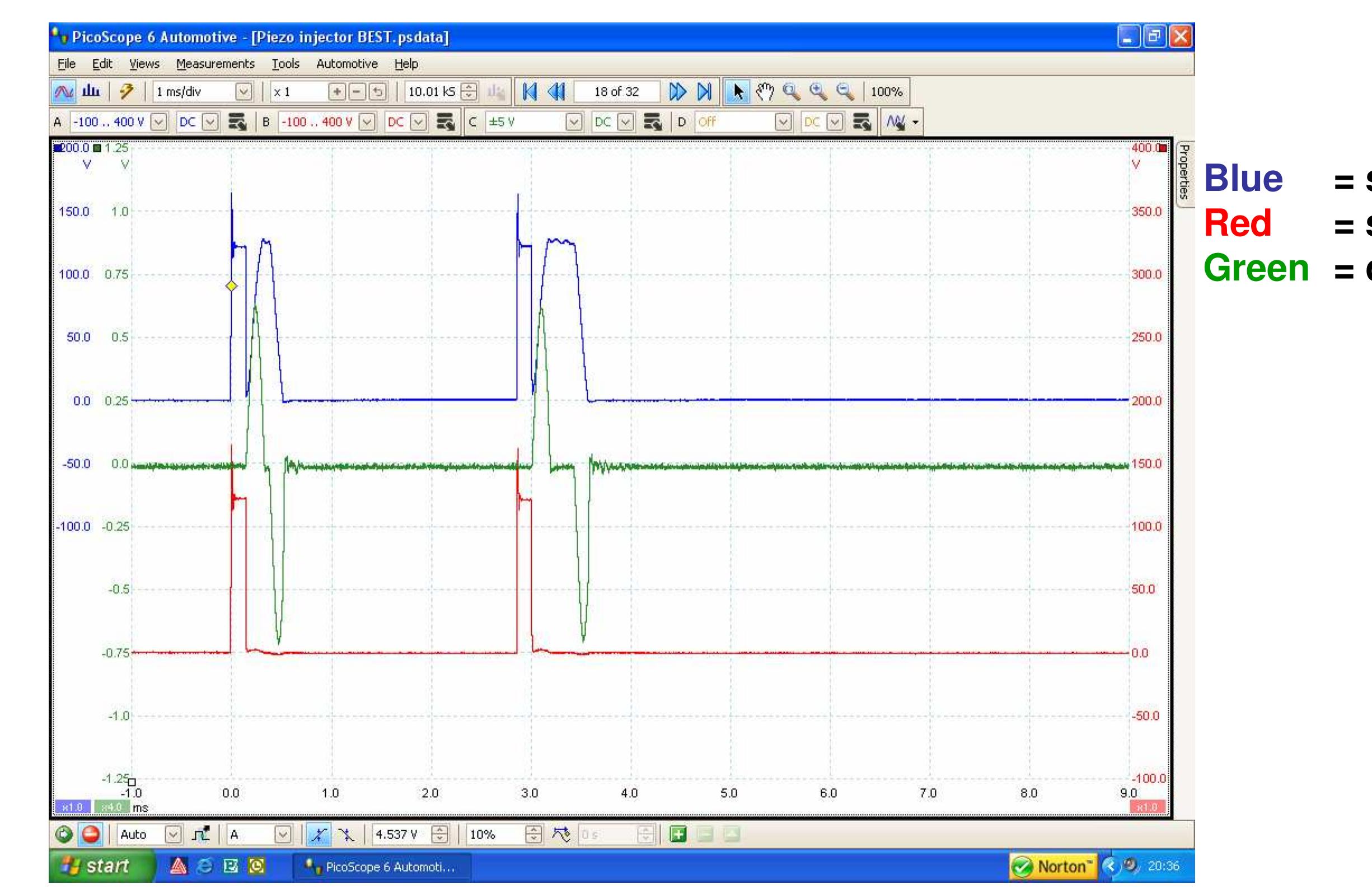Open the Measurements menu

[215, 64]
